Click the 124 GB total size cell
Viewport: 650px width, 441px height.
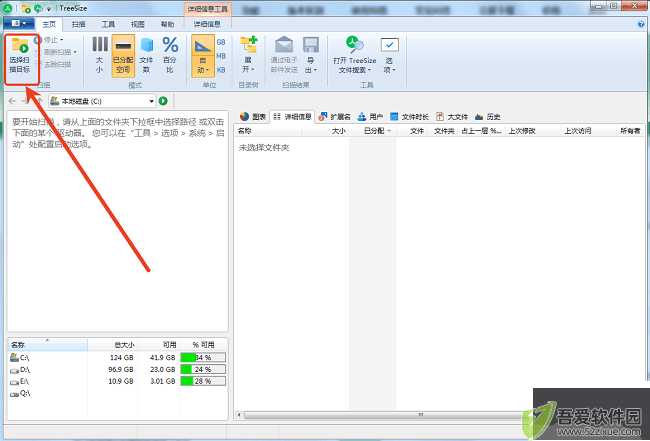122,357
